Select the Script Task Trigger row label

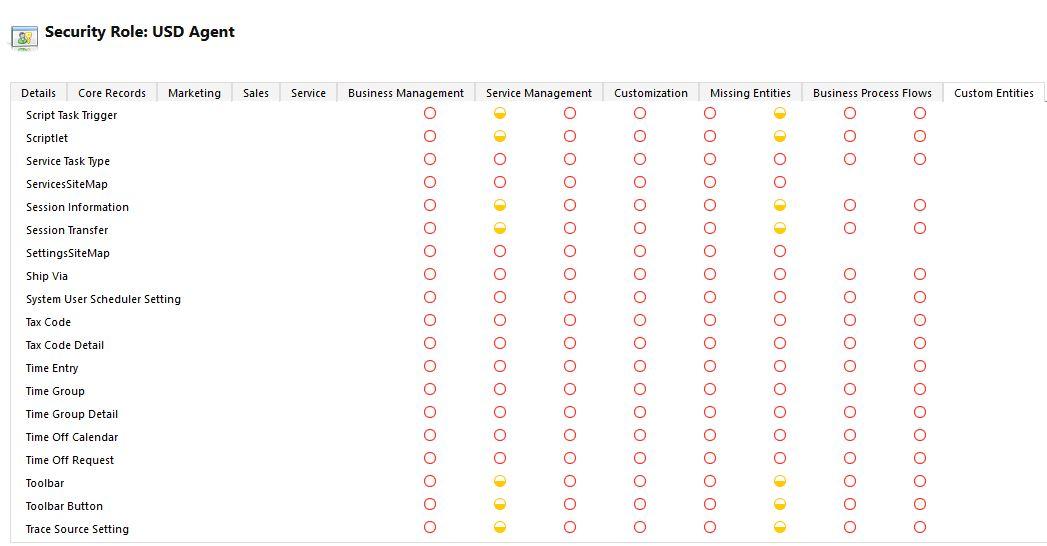tap(71, 115)
